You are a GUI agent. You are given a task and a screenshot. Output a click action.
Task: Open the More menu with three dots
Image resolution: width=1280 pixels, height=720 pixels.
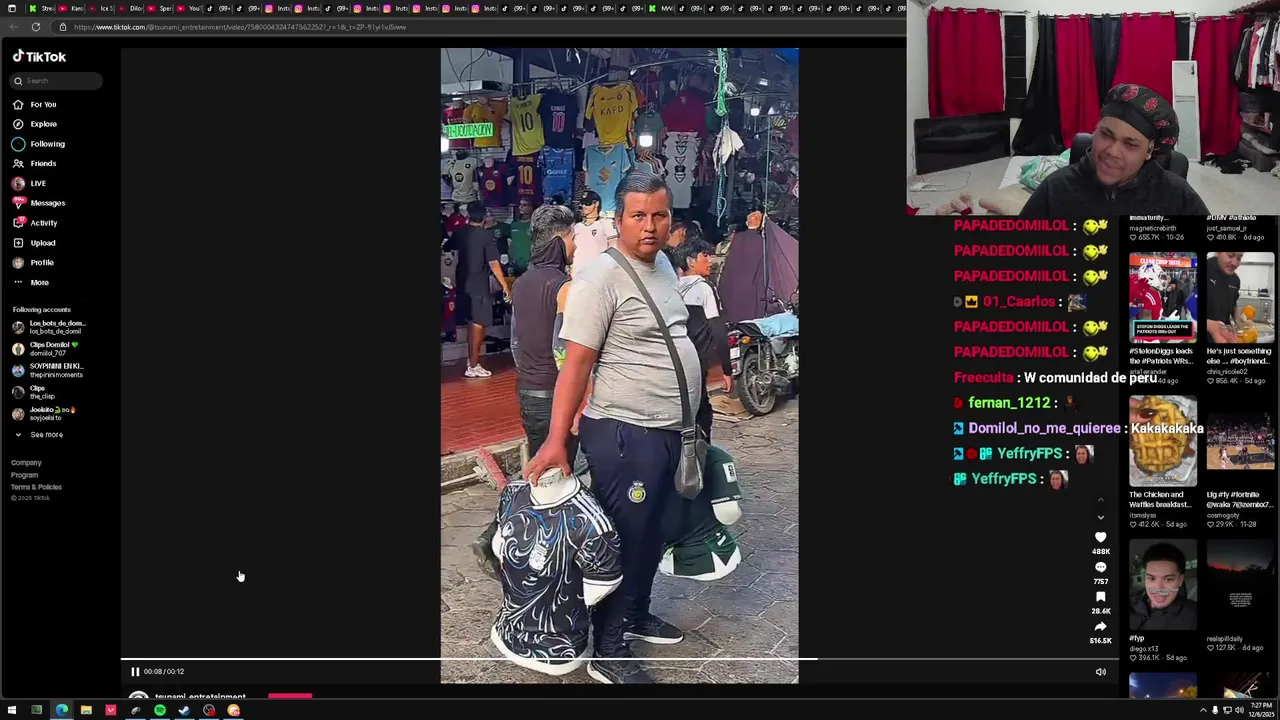tap(30, 282)
